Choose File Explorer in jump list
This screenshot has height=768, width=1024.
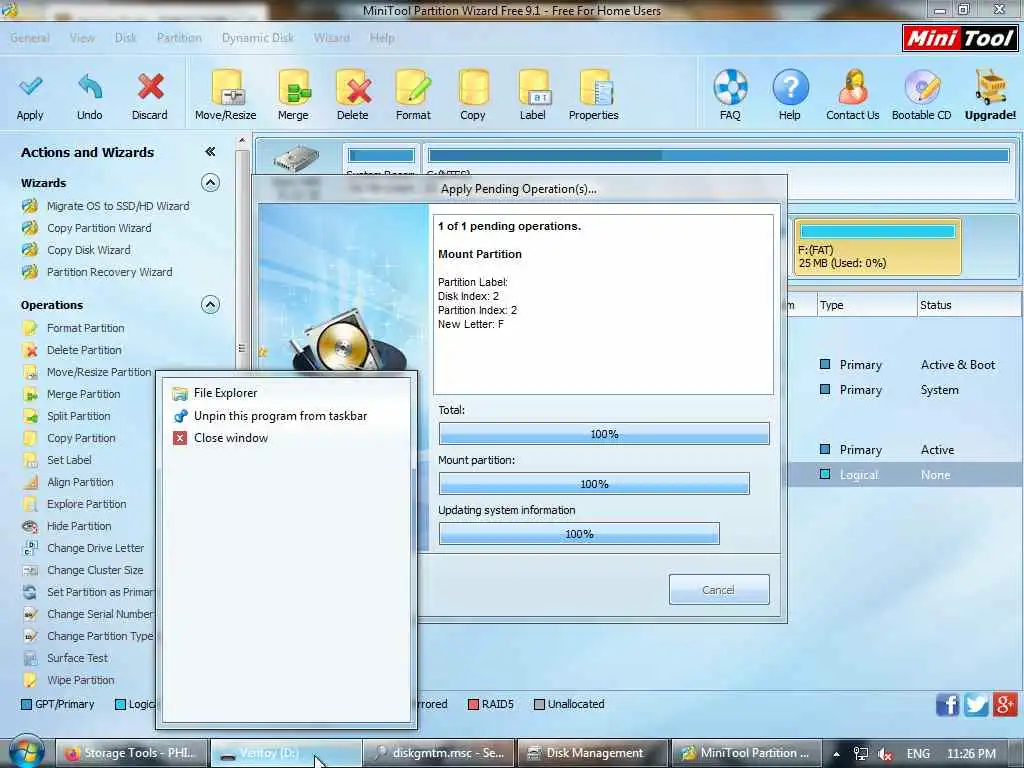287,393
